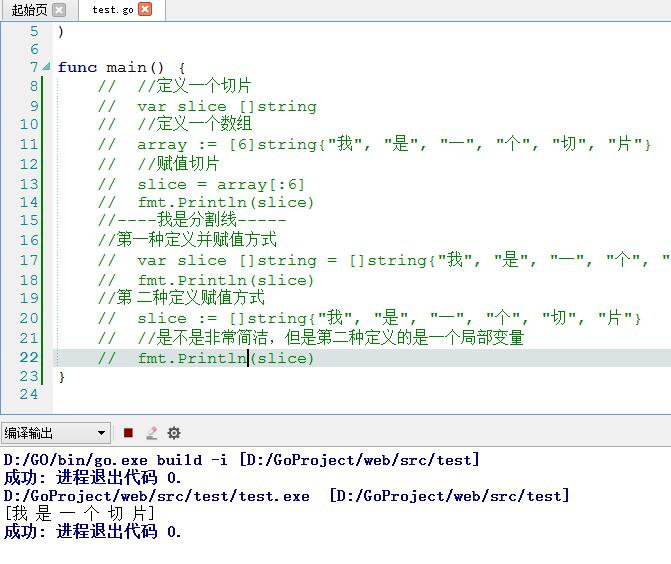Click the empty line 24 in editor
The height and width of the screenshot is (564, 671).
tap(362, 394)
